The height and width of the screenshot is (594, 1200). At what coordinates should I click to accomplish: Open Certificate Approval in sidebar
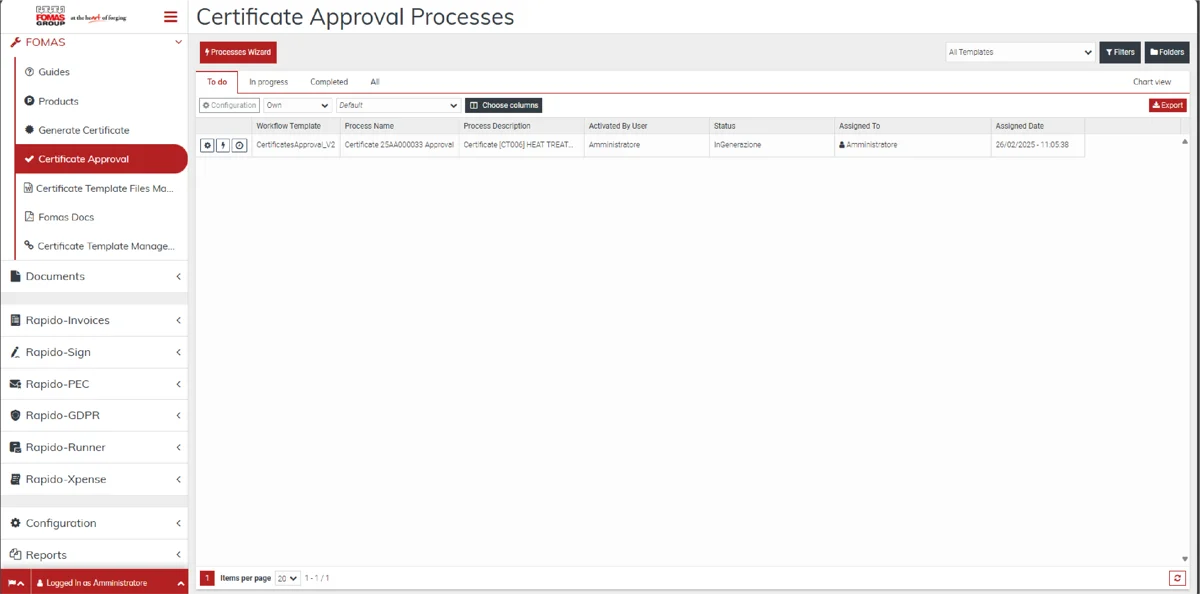click(101, 159)
